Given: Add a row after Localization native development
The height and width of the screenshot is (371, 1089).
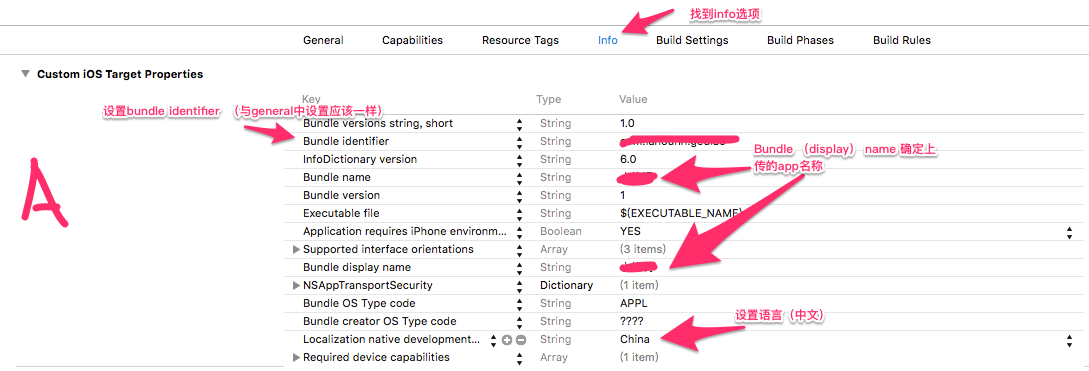Looking at the screenshot, I should pyautogui.click(x=507, y=340).
